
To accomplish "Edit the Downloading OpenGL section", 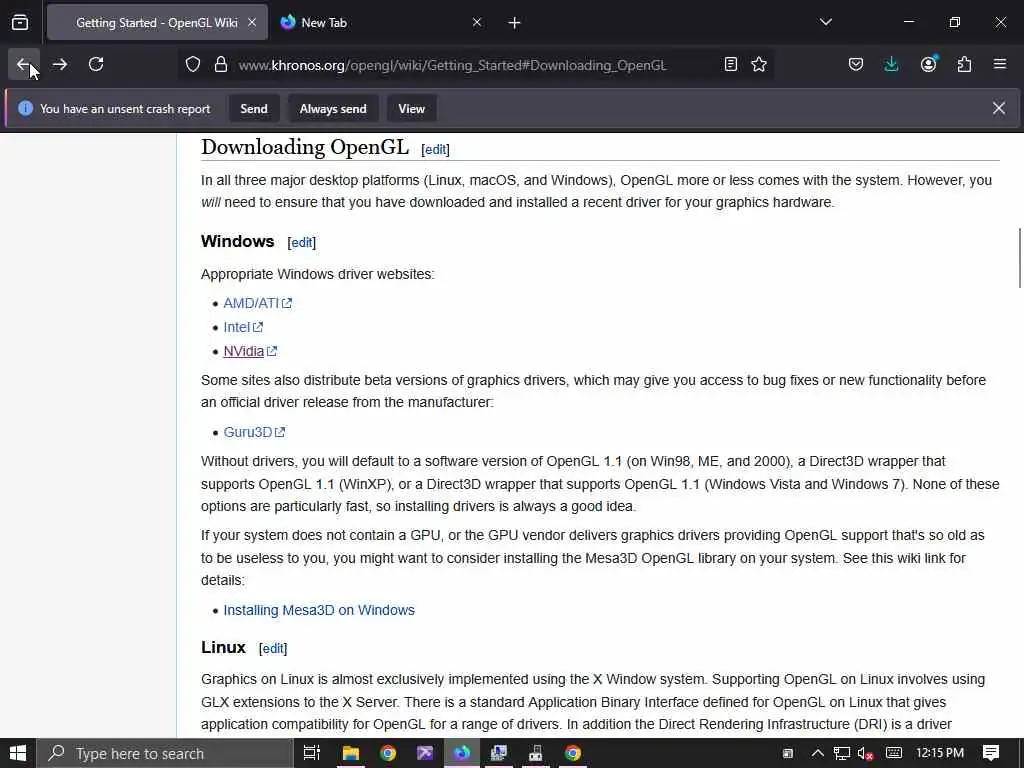I will tap(436, 150).
